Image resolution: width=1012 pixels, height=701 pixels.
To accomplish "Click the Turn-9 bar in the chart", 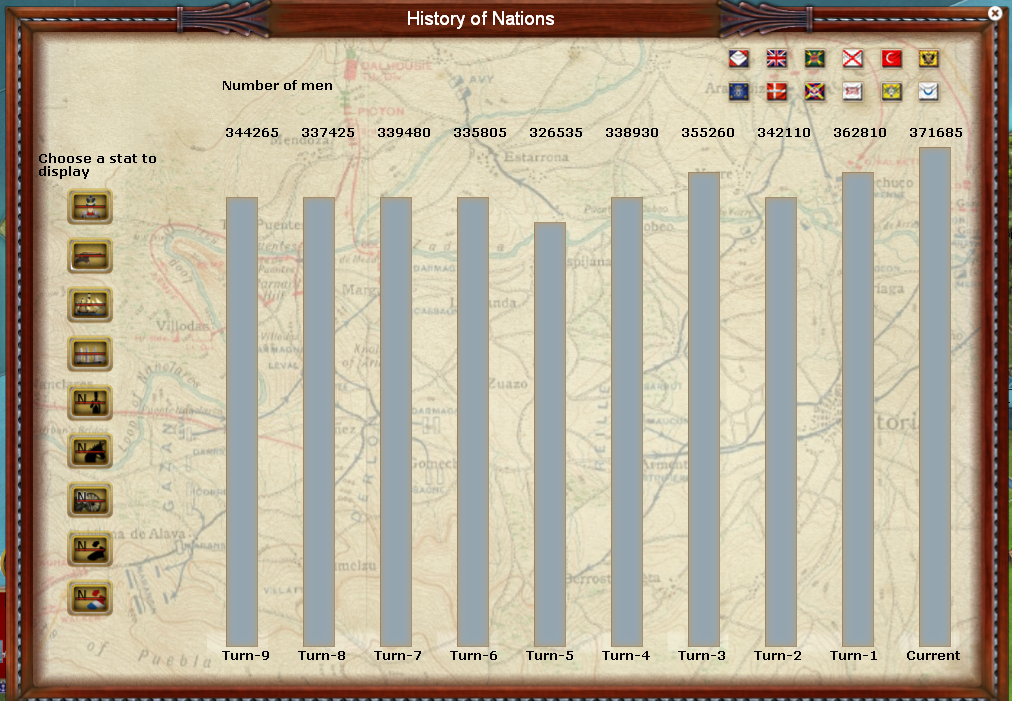I will tap(242, 422).
